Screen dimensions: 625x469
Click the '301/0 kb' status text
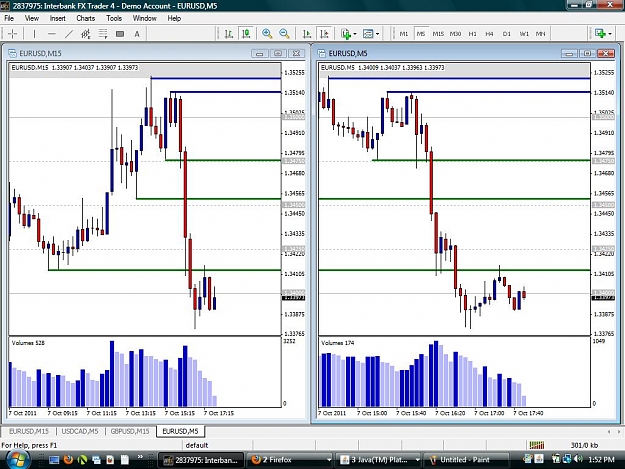coord(584,445)
